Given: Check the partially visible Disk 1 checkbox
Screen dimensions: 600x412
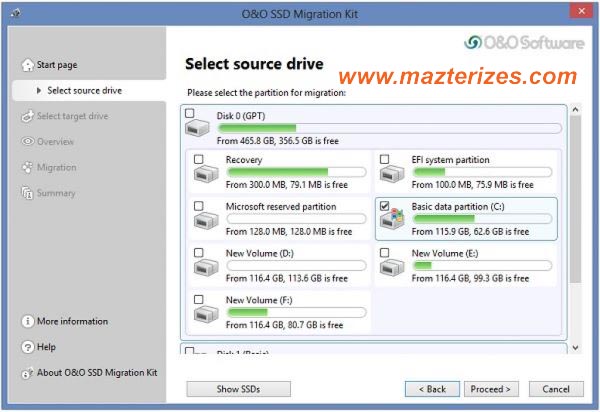Looking at the screenshot, I should coord(189,350).
